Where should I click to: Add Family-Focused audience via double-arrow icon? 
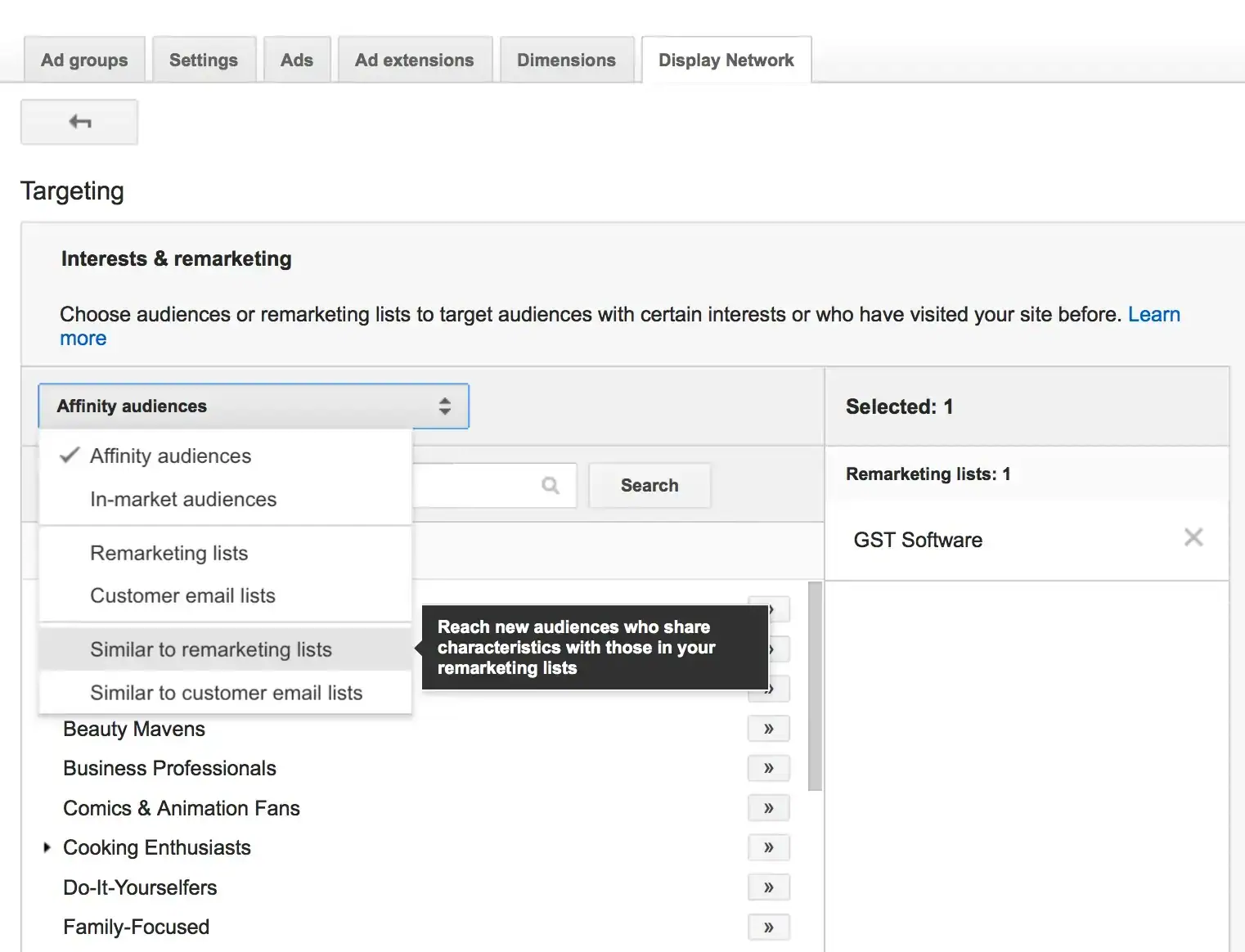point(768,927)
